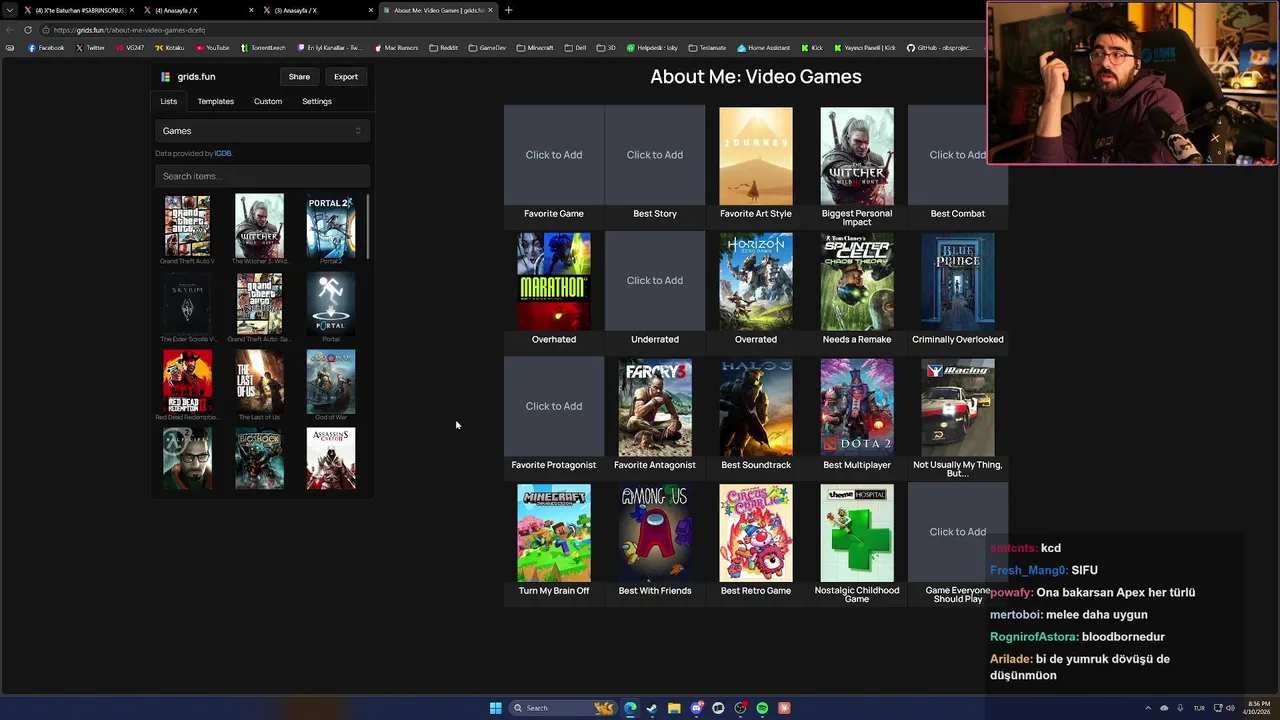Switch to the Custom tab
Image resolution: width=1280 pixels, height=720 pixels.
click(x=268, y=101)
